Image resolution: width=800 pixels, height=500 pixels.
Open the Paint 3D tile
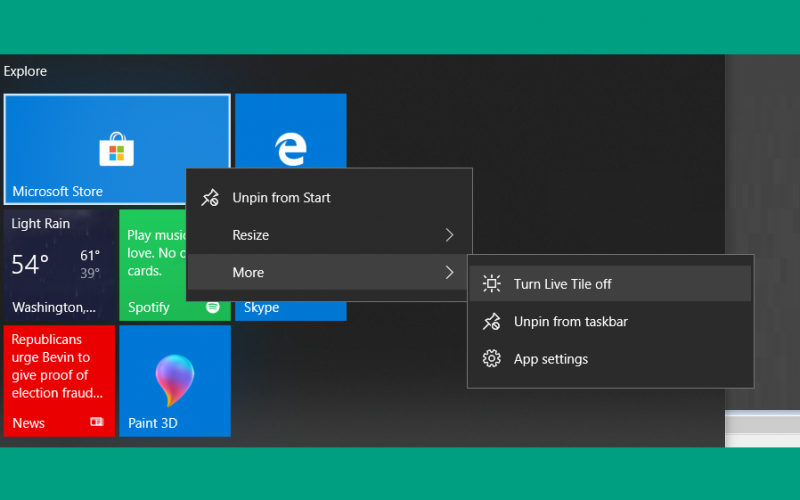175,381
